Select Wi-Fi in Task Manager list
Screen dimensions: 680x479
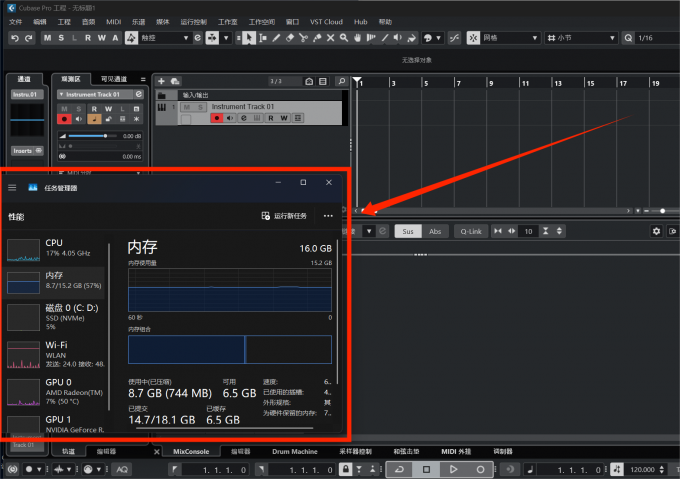point(56,354)
